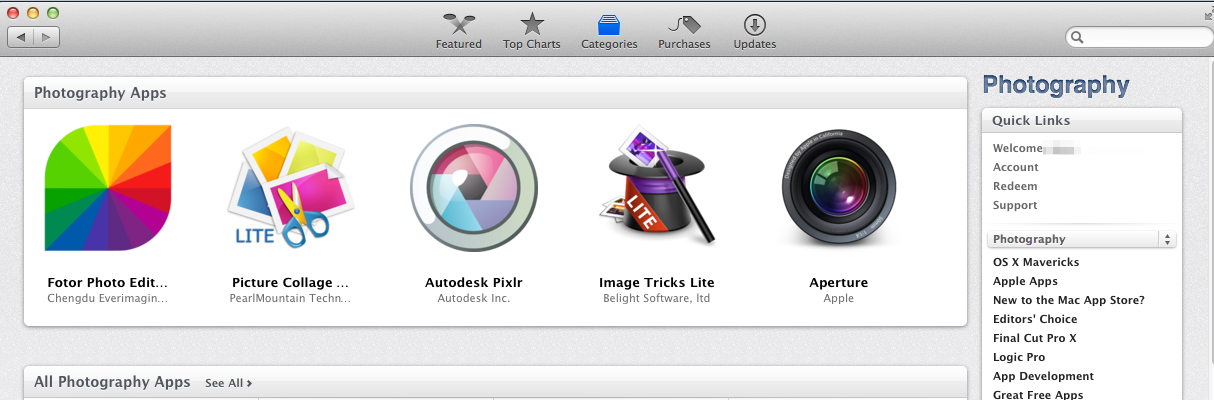Open Final Cut Pro X link
Image resolution: width=1214 pixels, height=400 pixels.
(x=1035, y=338)
